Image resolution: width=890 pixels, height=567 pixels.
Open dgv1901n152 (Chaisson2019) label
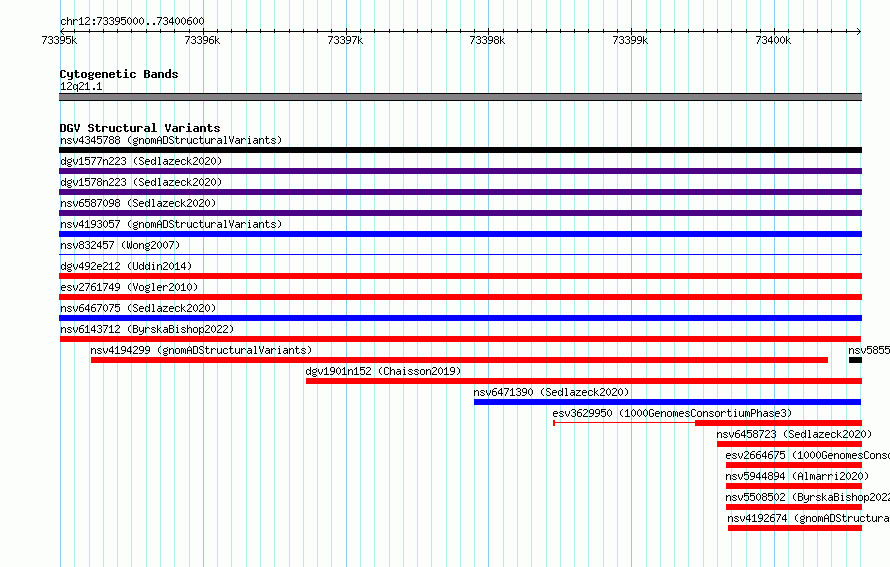[383, 371]
